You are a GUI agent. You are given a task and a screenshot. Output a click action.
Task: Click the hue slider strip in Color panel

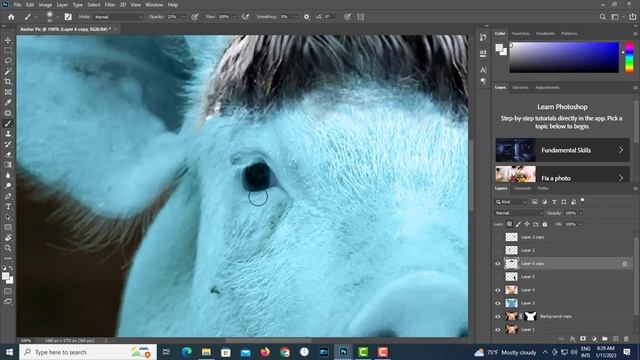click(x=629, y=57)
